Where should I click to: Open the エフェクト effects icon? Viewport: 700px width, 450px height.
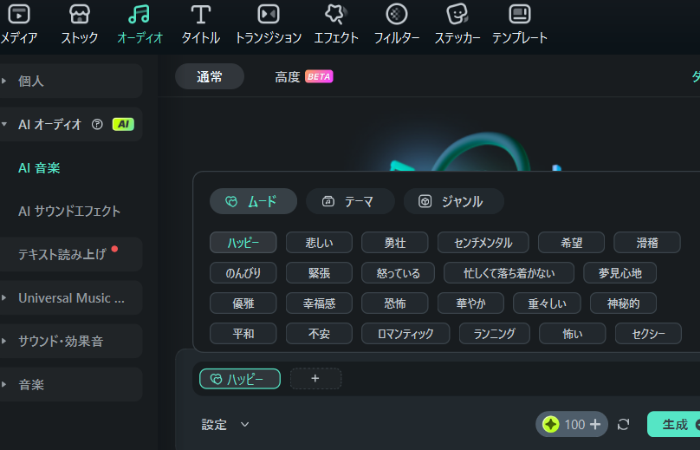336,14
